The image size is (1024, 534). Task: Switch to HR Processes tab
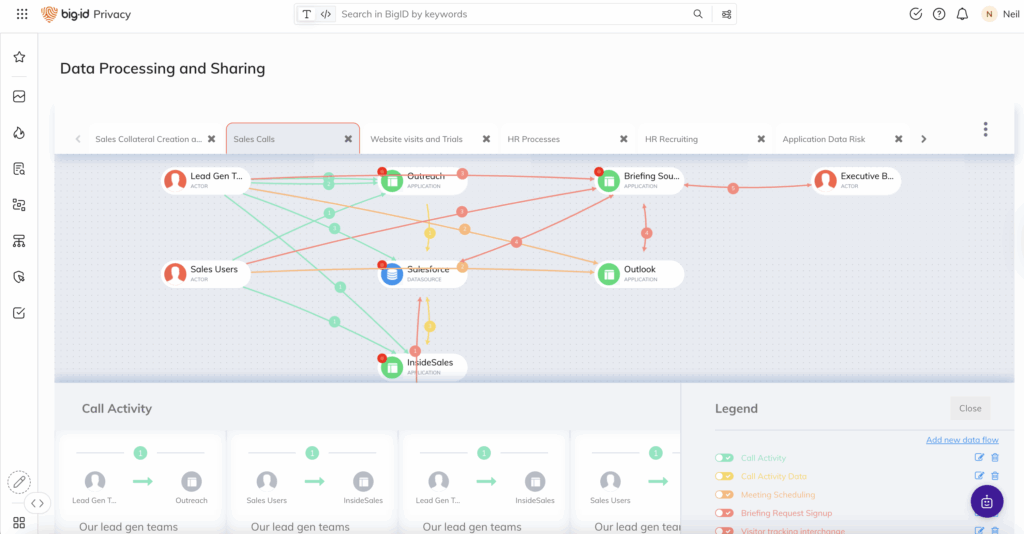click(534, 138)
